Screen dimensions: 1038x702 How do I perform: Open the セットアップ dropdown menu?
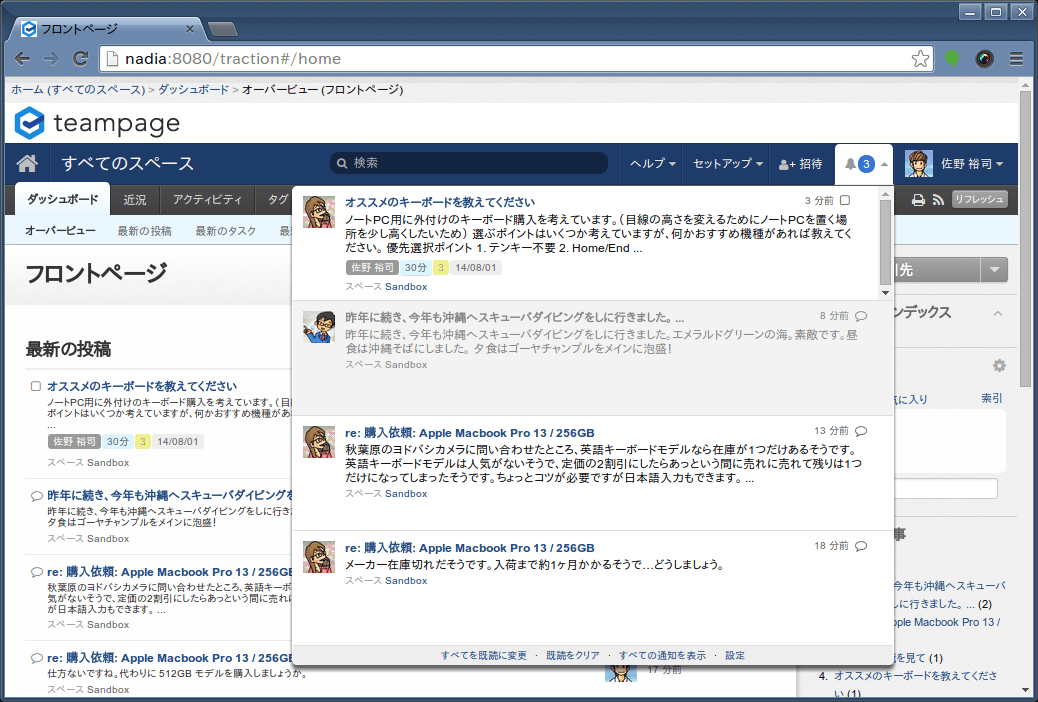(728, 164)
